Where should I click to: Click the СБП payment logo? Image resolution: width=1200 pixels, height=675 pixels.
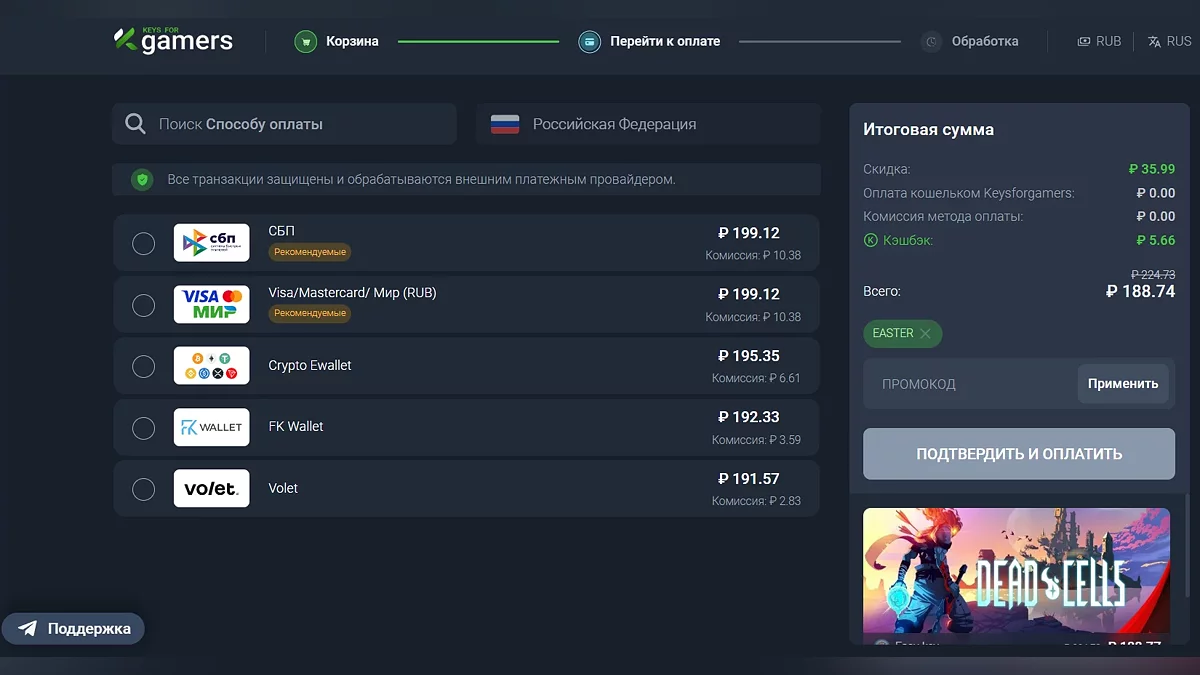tap(211, 242)
